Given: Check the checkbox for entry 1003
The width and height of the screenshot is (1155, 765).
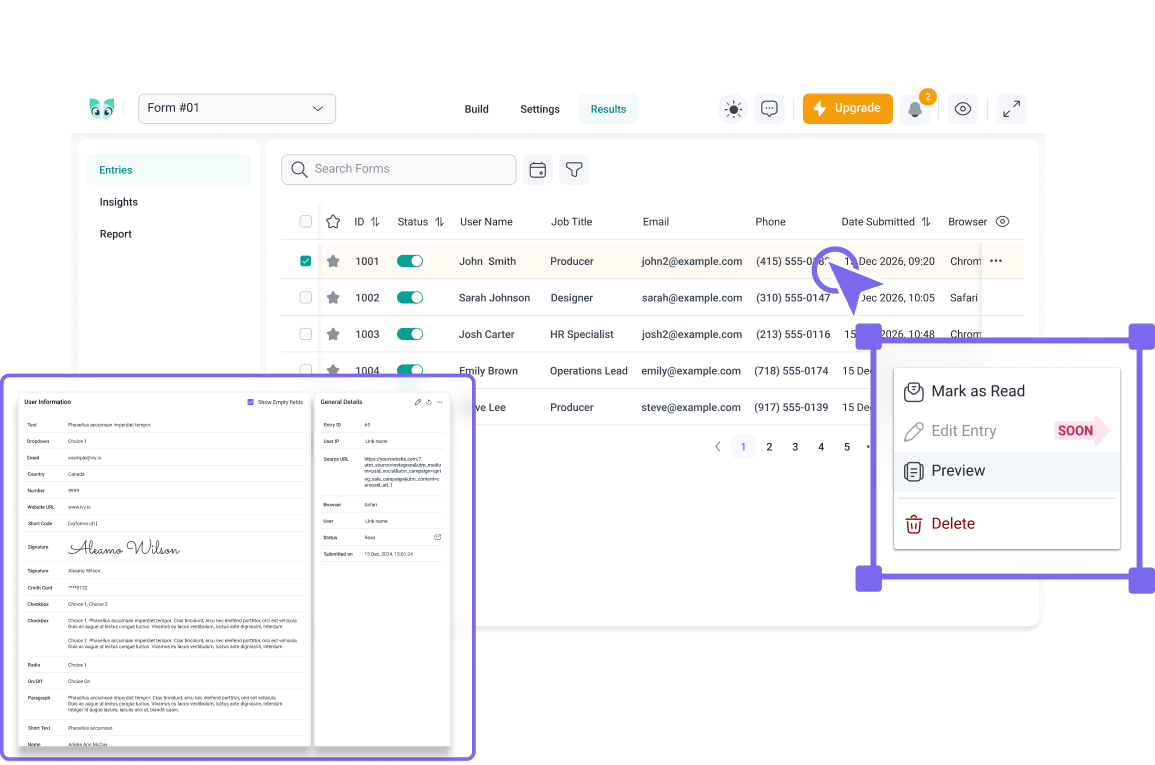Looking at the screenshot, I should pyautogui.click(x=306, y=334).
